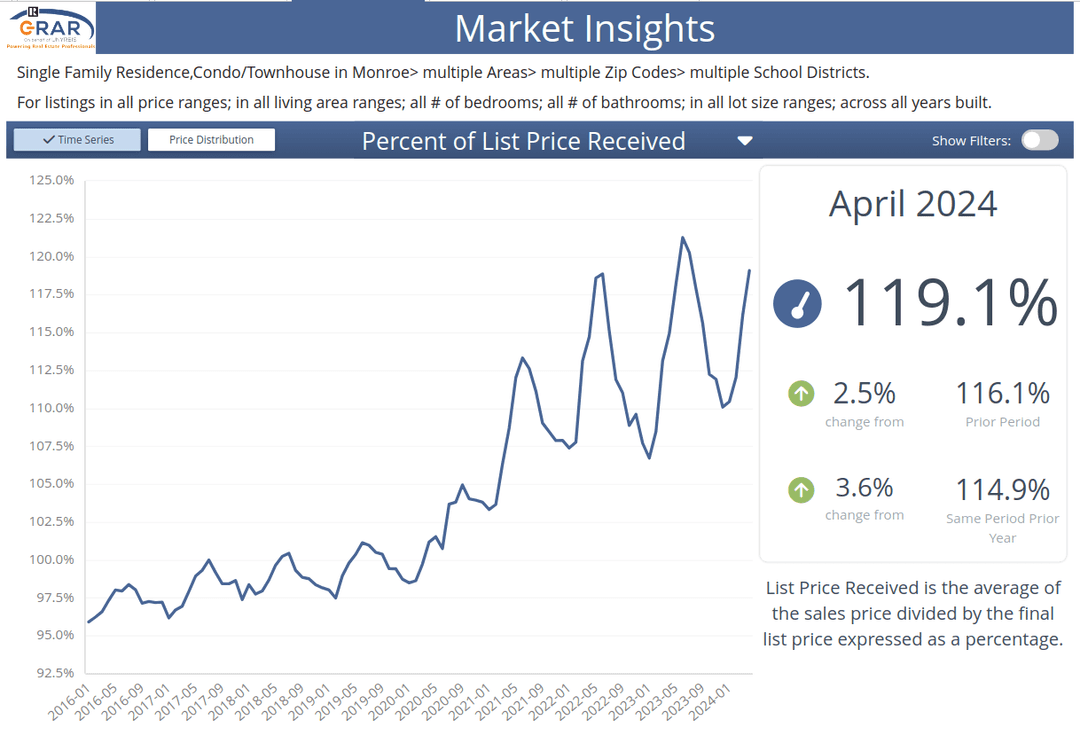Open the Percent of List Price Received metric selector
This screenshot has width=1080, height=735.
pyautogui.click(x=524, y=141)
